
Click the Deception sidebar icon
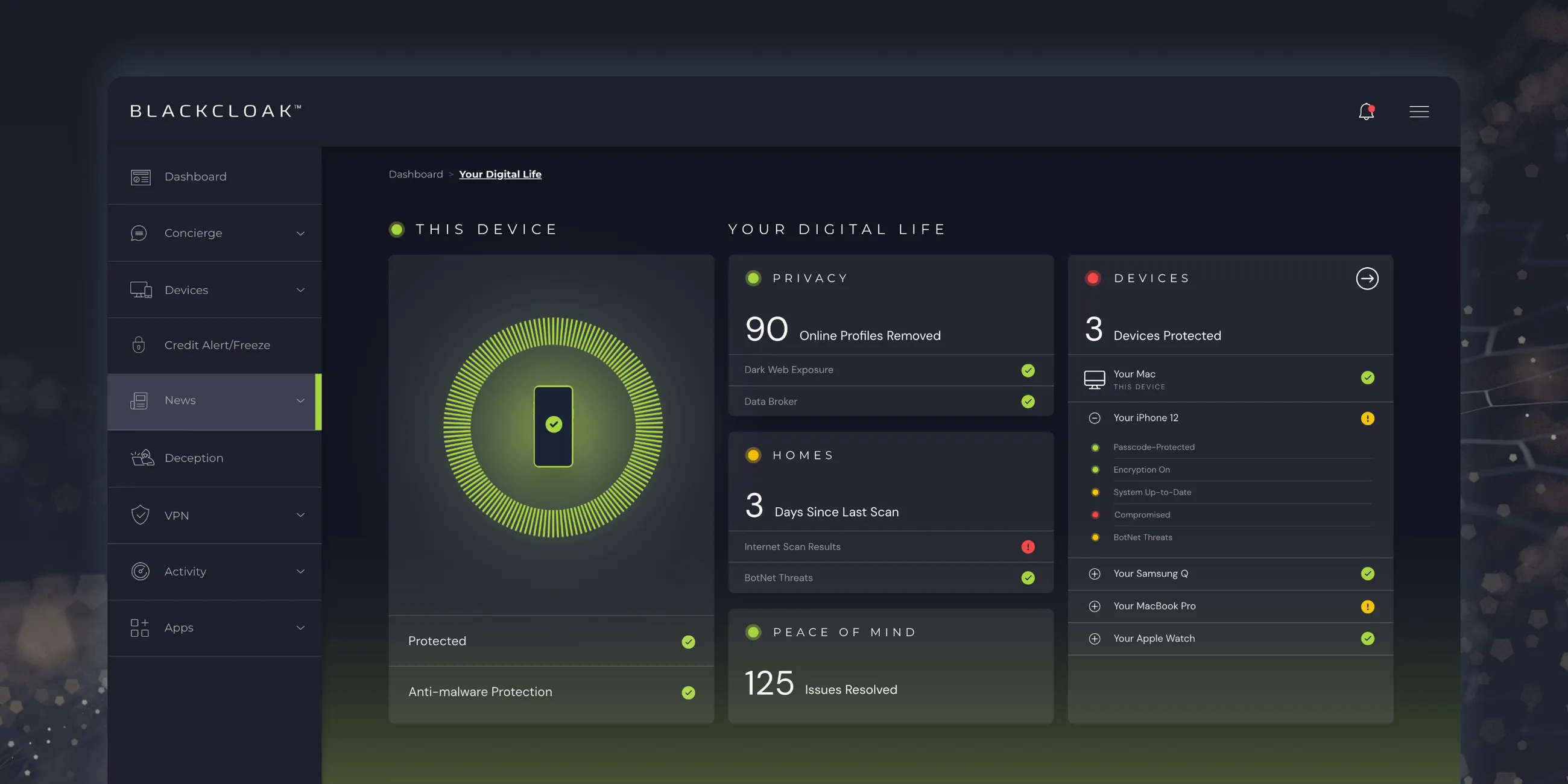(142, 458)
